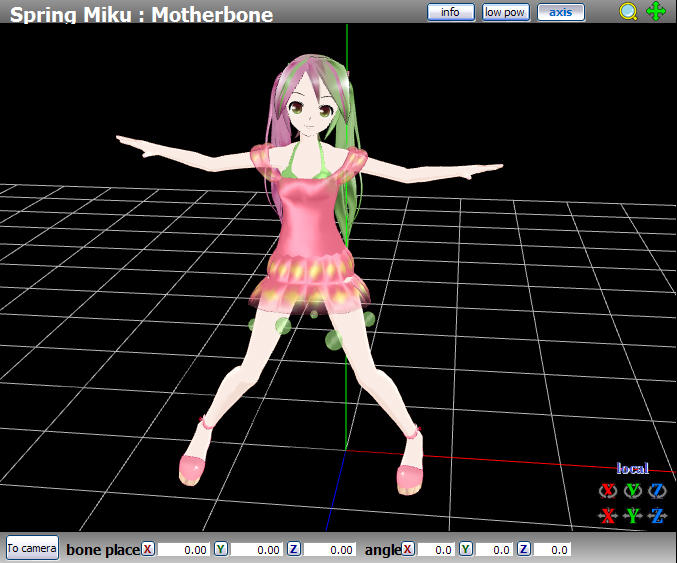
Task: Click the Spring Miku : Motherbone title
Action: click(x=141, y=14)
